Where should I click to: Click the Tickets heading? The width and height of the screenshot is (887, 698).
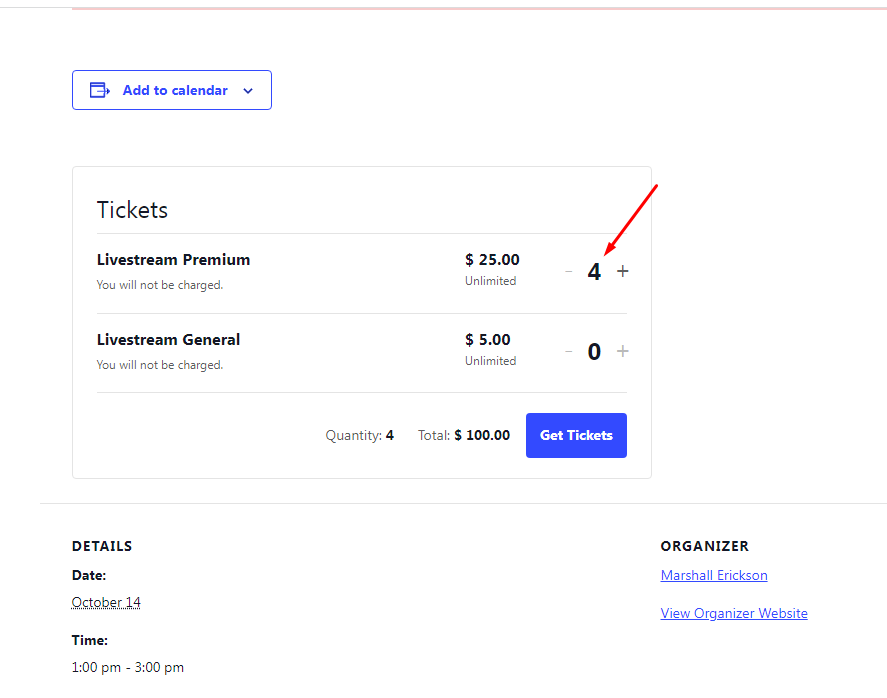click(132, 210)
